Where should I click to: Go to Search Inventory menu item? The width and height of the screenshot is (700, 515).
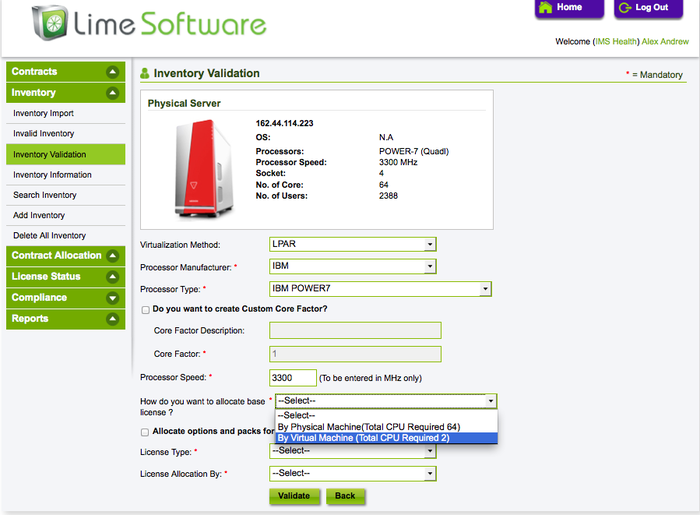(x=45, y=195)
